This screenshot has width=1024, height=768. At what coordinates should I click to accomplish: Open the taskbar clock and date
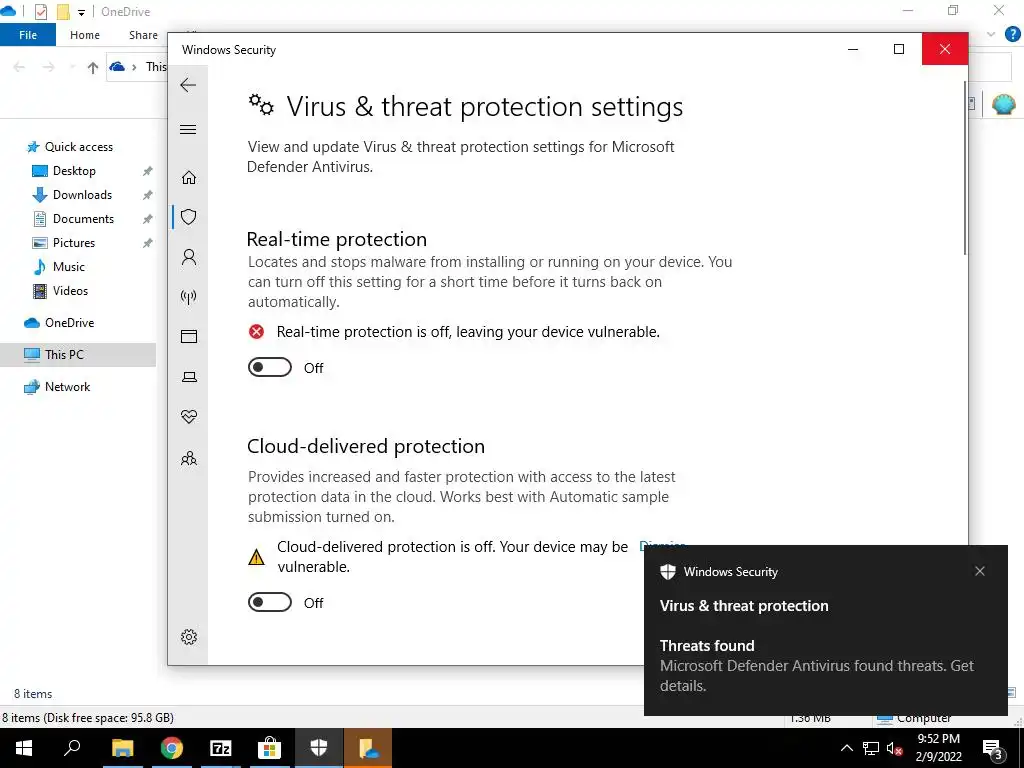tap(938, 748)
